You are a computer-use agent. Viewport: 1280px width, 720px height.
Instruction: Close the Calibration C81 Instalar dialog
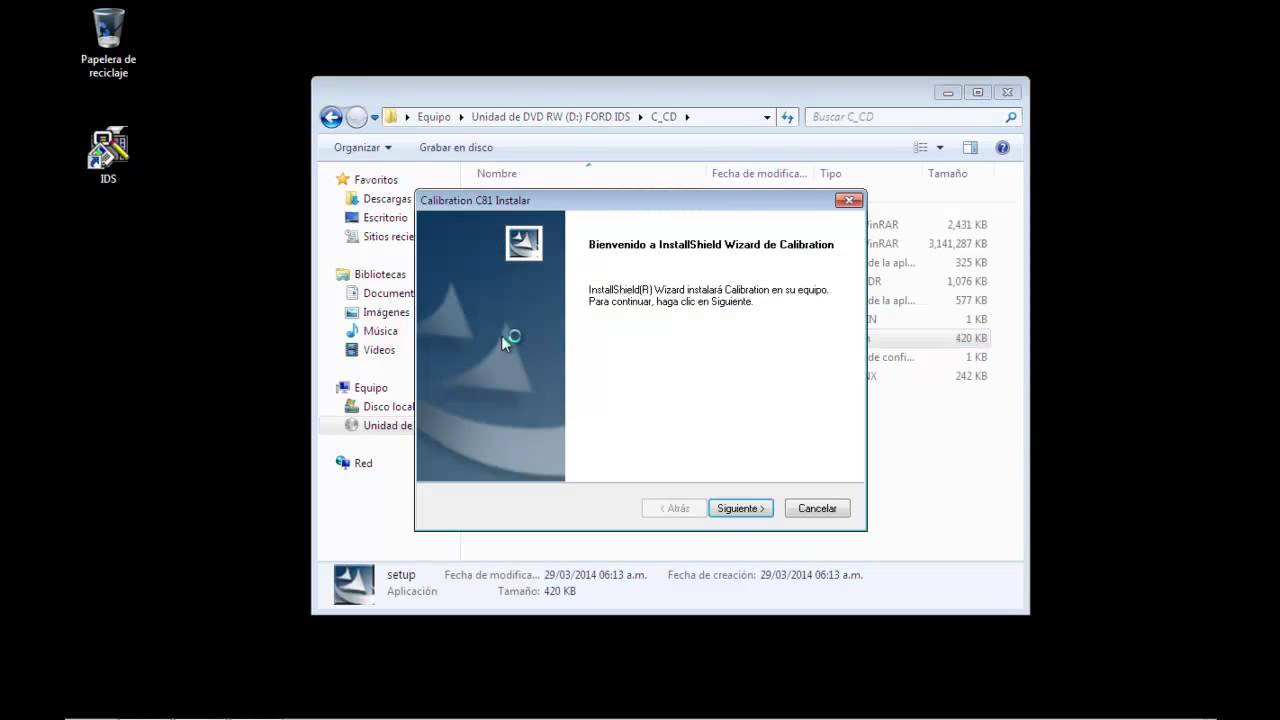click(x=848, y=200)
